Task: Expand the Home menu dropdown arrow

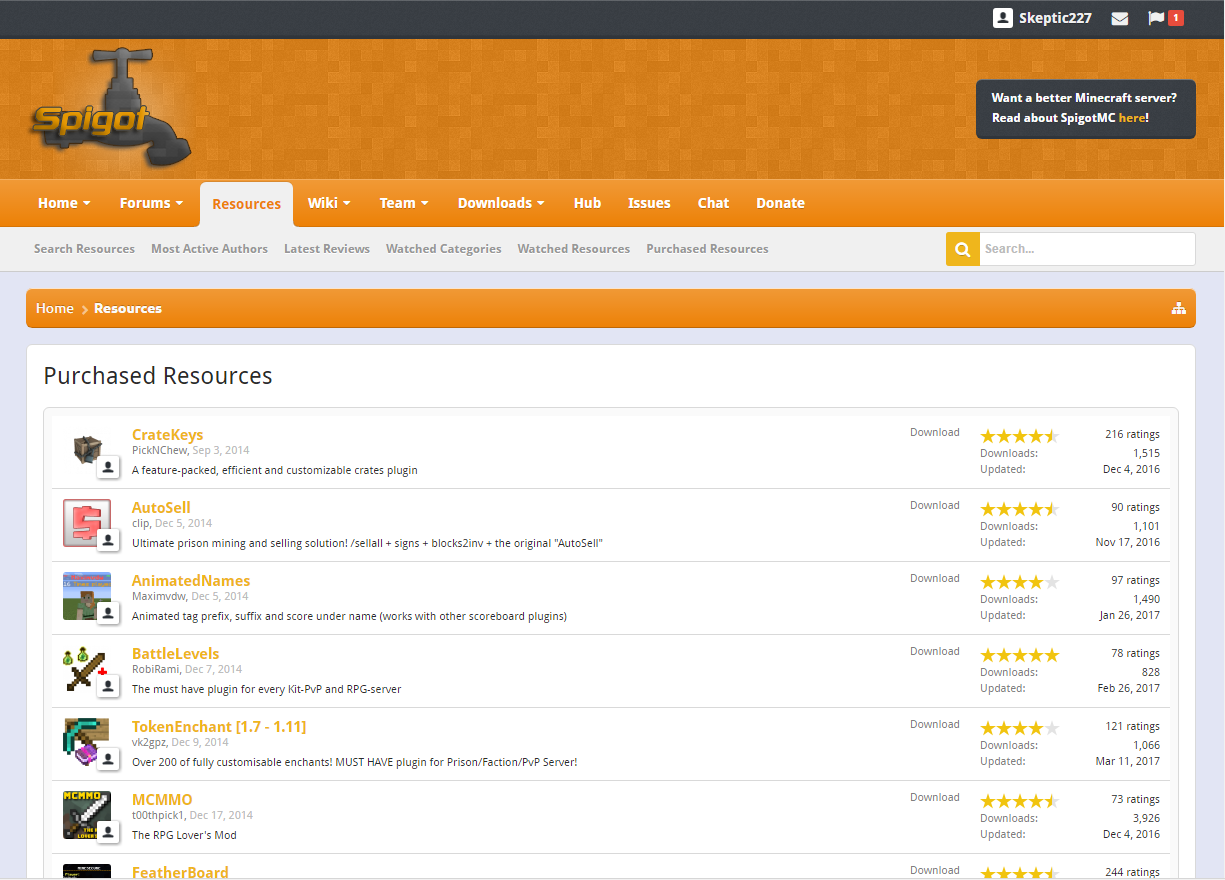Action: [x=87, y=203]
